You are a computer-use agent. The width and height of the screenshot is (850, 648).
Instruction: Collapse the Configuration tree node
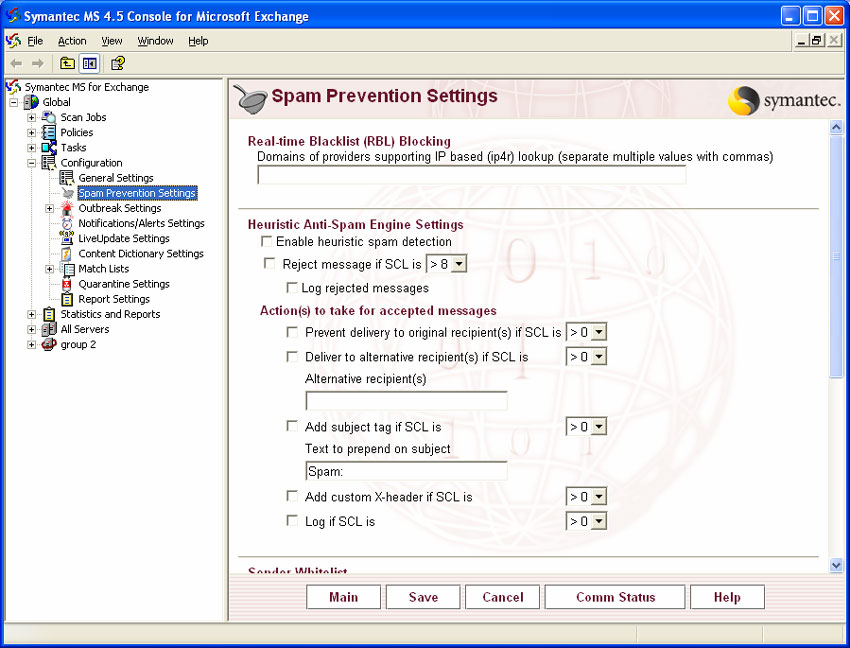click(31, 163)
